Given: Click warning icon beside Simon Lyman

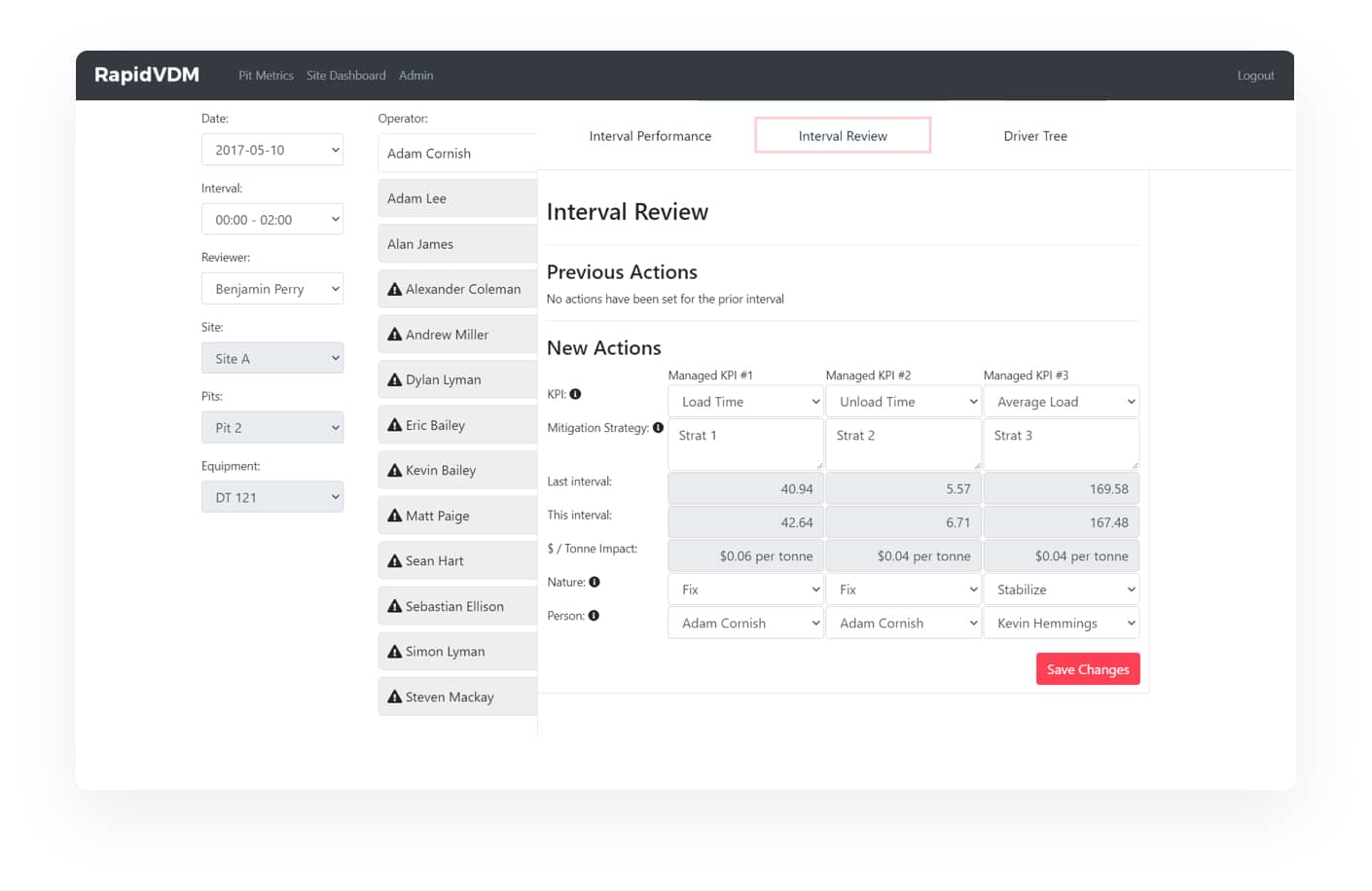Looking at the screenshot, I should 394,651.
